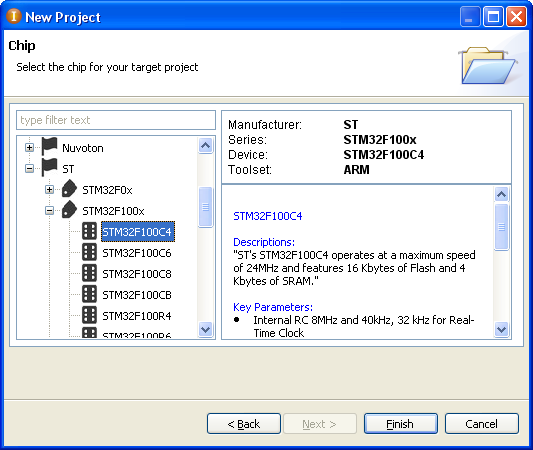Click the chip tree scroll up arrow

coord(205,146)
